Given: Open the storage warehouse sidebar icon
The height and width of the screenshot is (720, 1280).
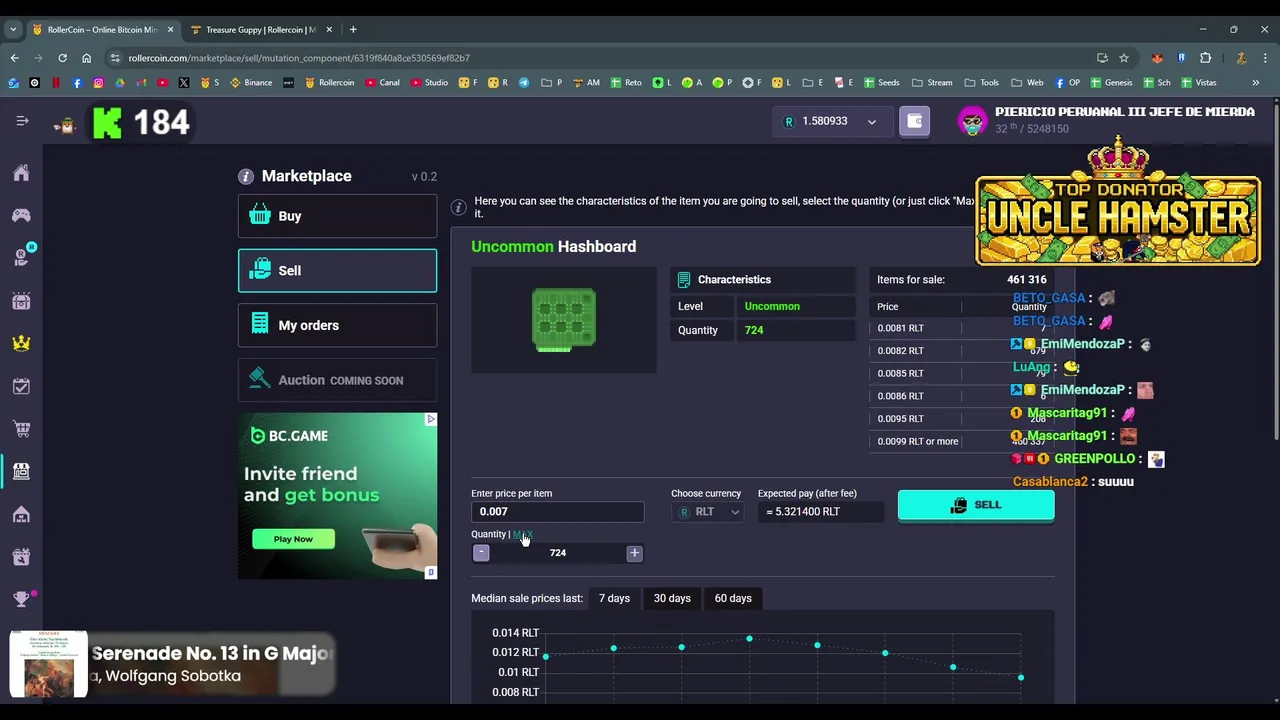Looking at the screenshot, I should (21, 514).
